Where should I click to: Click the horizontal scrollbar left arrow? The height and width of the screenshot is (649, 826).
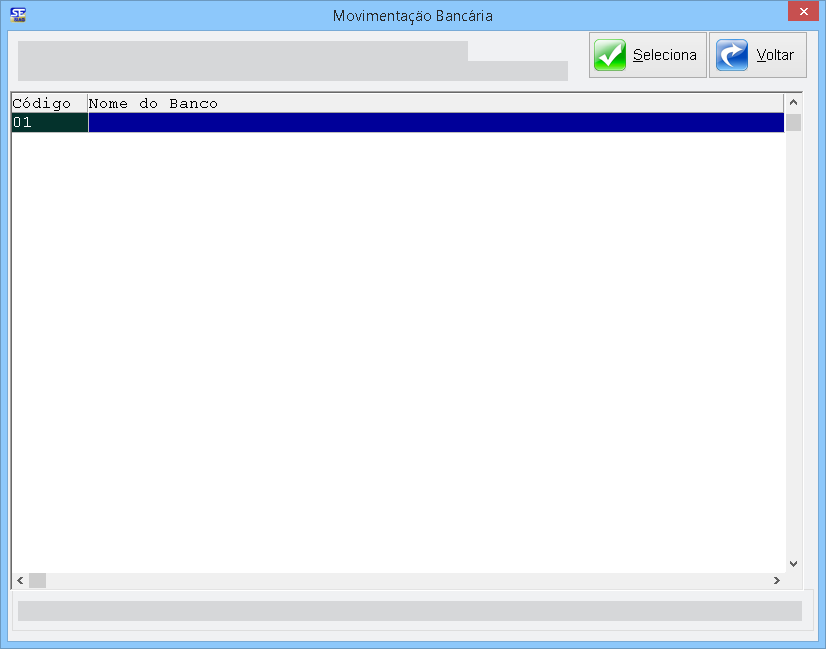pyautogui.click(x=18, y=581)
